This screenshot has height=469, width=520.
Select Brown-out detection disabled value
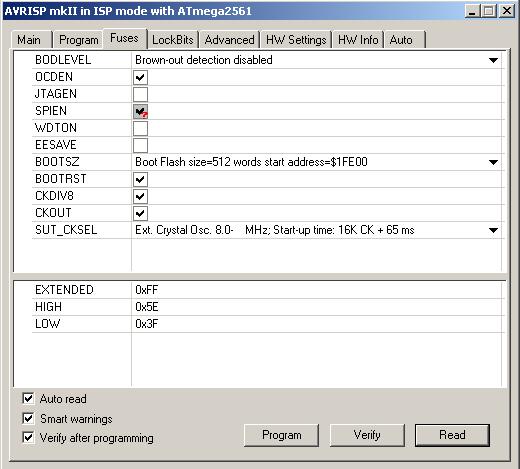[204, 60]
